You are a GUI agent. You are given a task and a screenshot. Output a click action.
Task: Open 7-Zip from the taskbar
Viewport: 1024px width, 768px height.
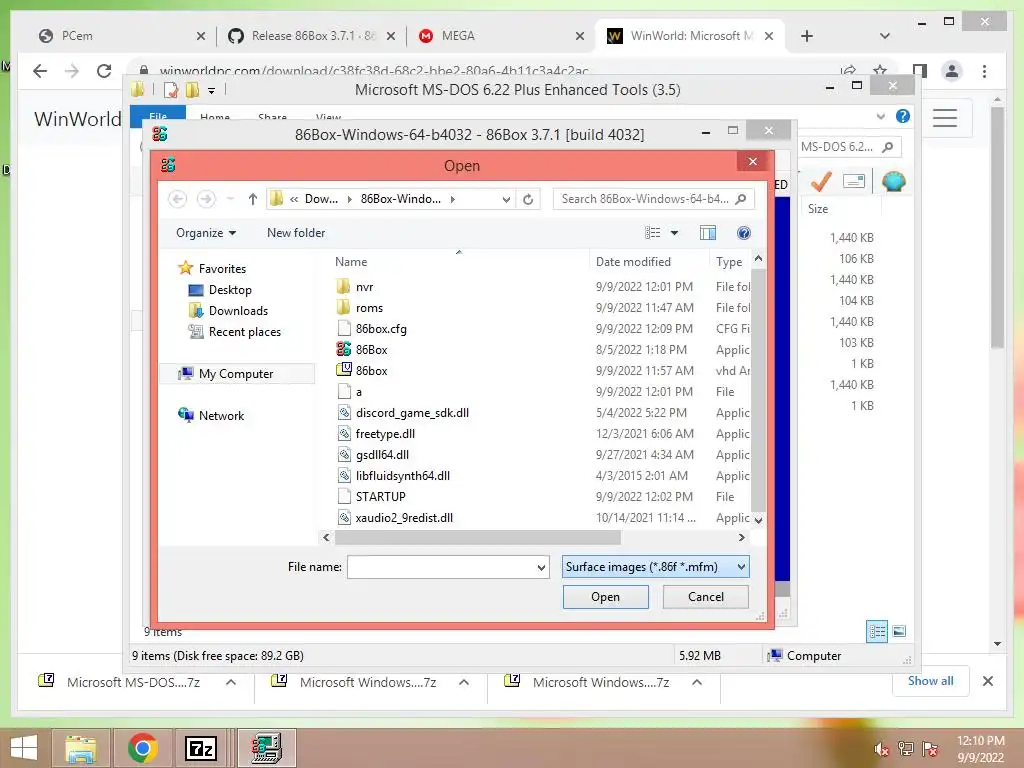[201, 748]
